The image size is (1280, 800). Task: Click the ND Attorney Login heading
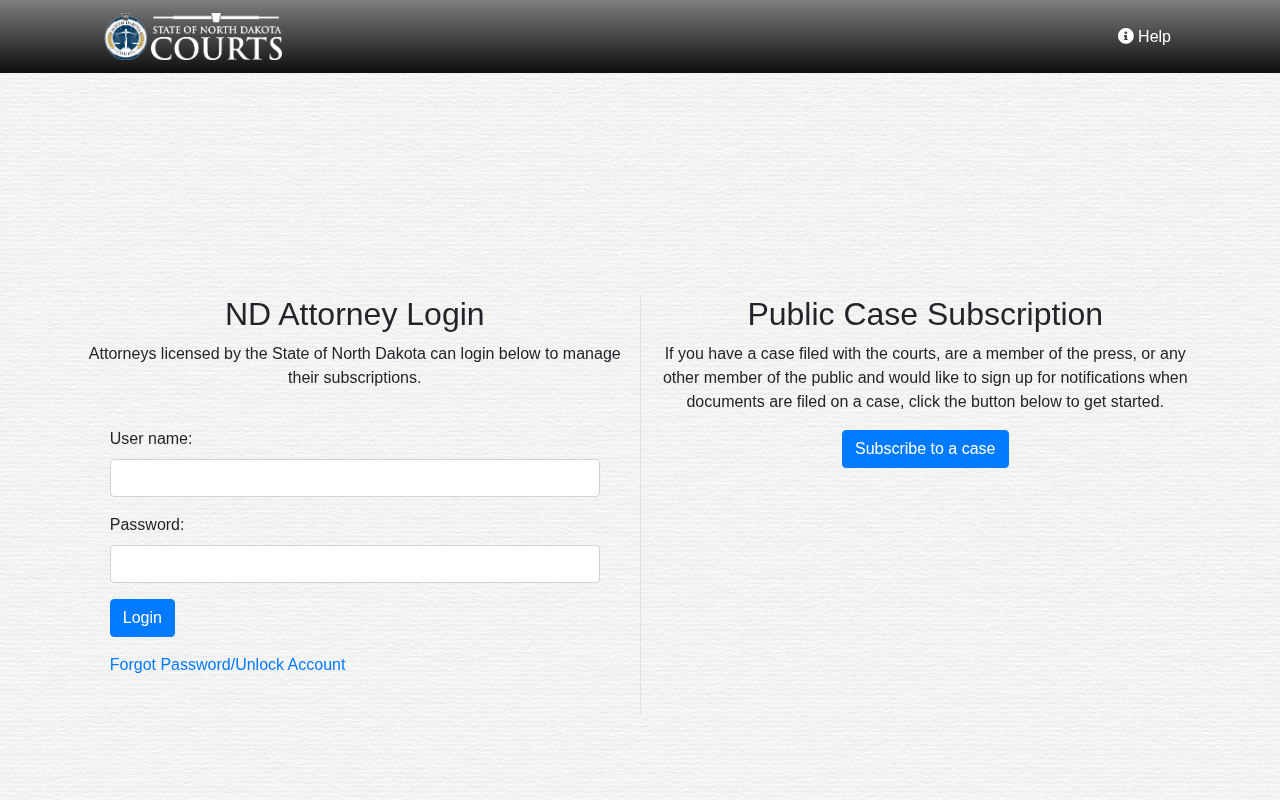pos(355,314)
